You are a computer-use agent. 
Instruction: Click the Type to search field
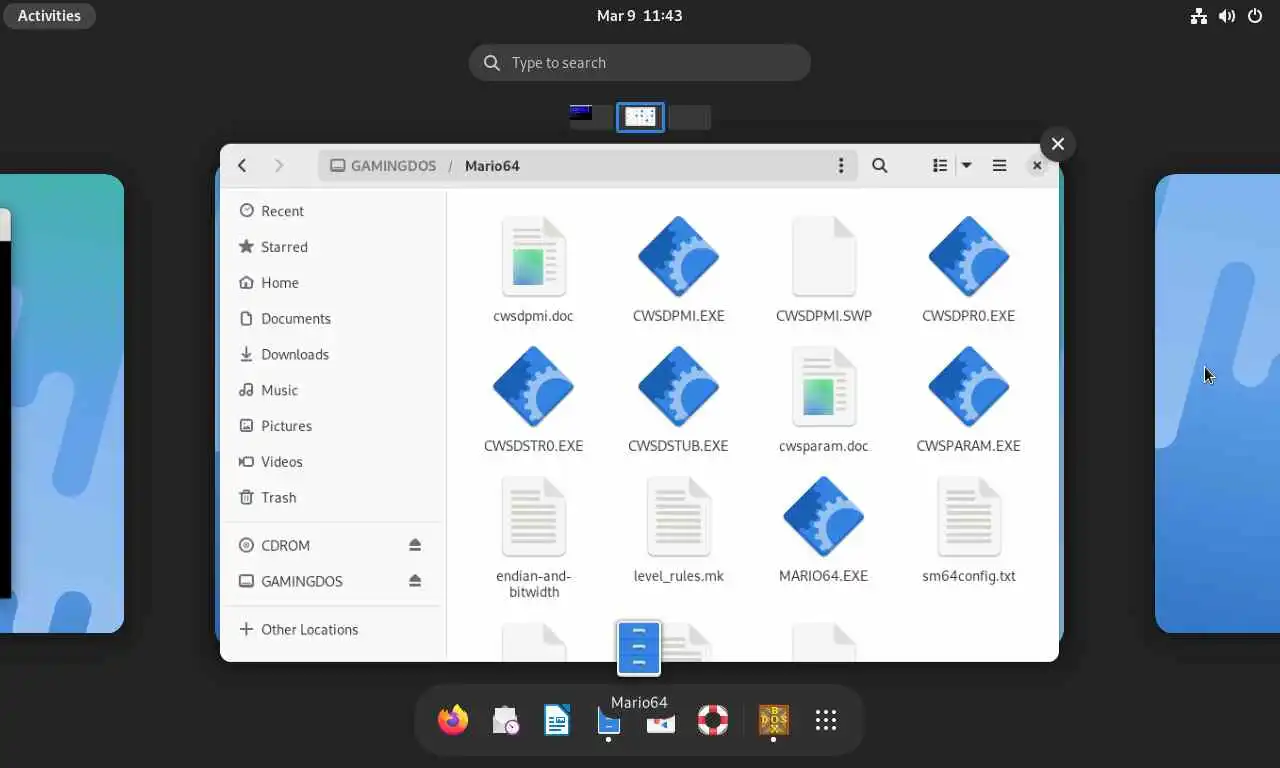click(639, 63)
